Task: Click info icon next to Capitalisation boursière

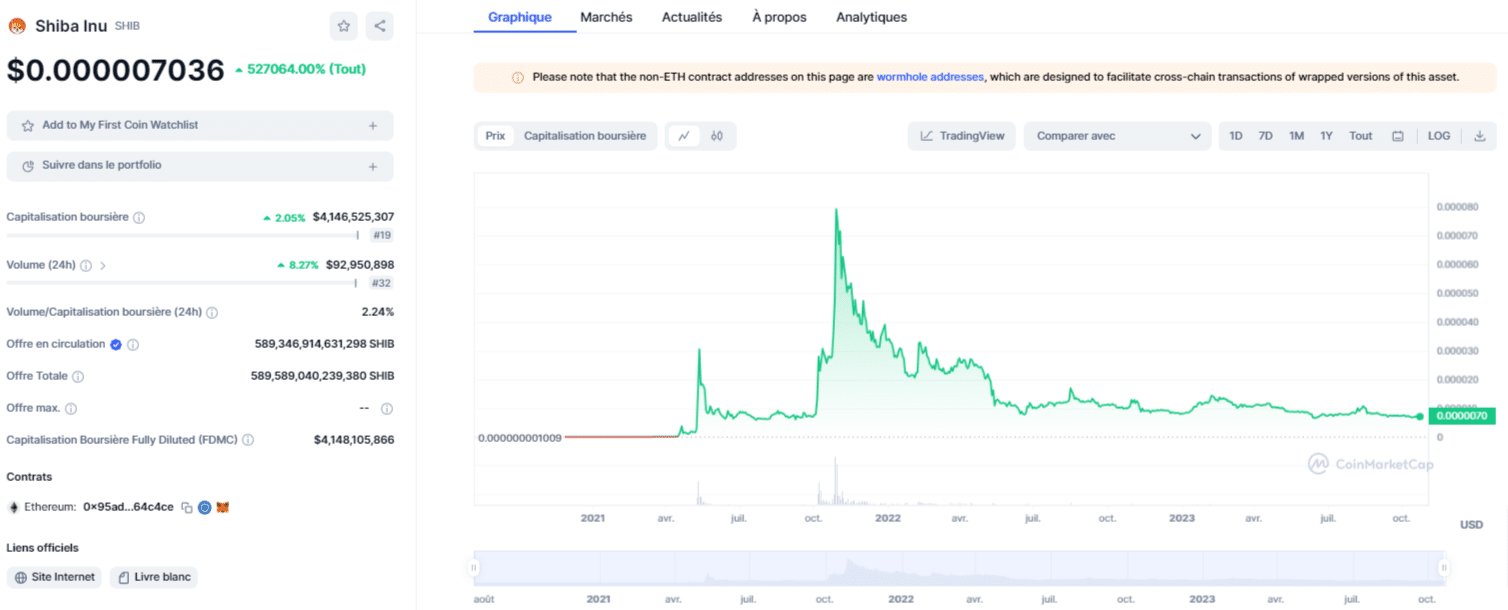Action: (139, 217)
